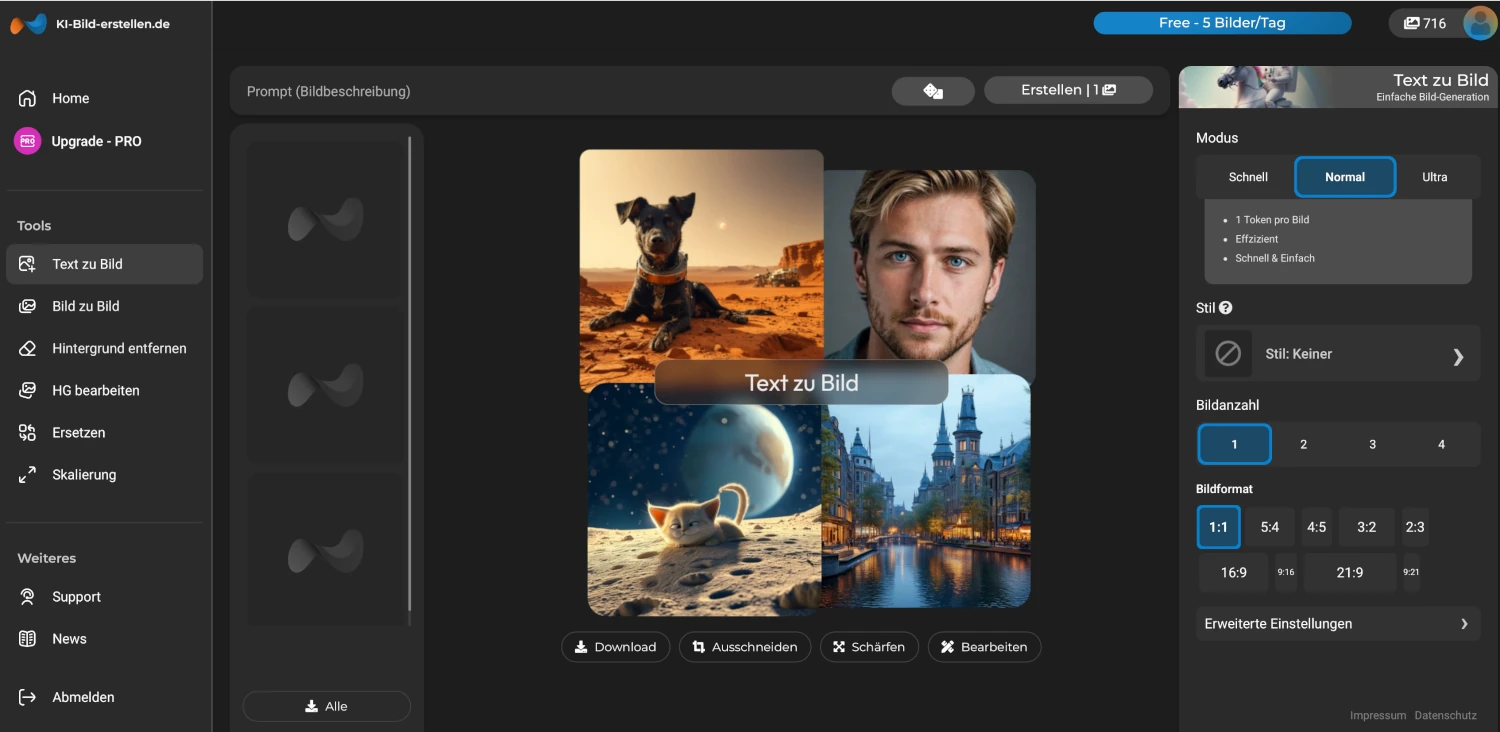
Task: Click the Hintergrund entfernen eraser icon
Action: 27,348
